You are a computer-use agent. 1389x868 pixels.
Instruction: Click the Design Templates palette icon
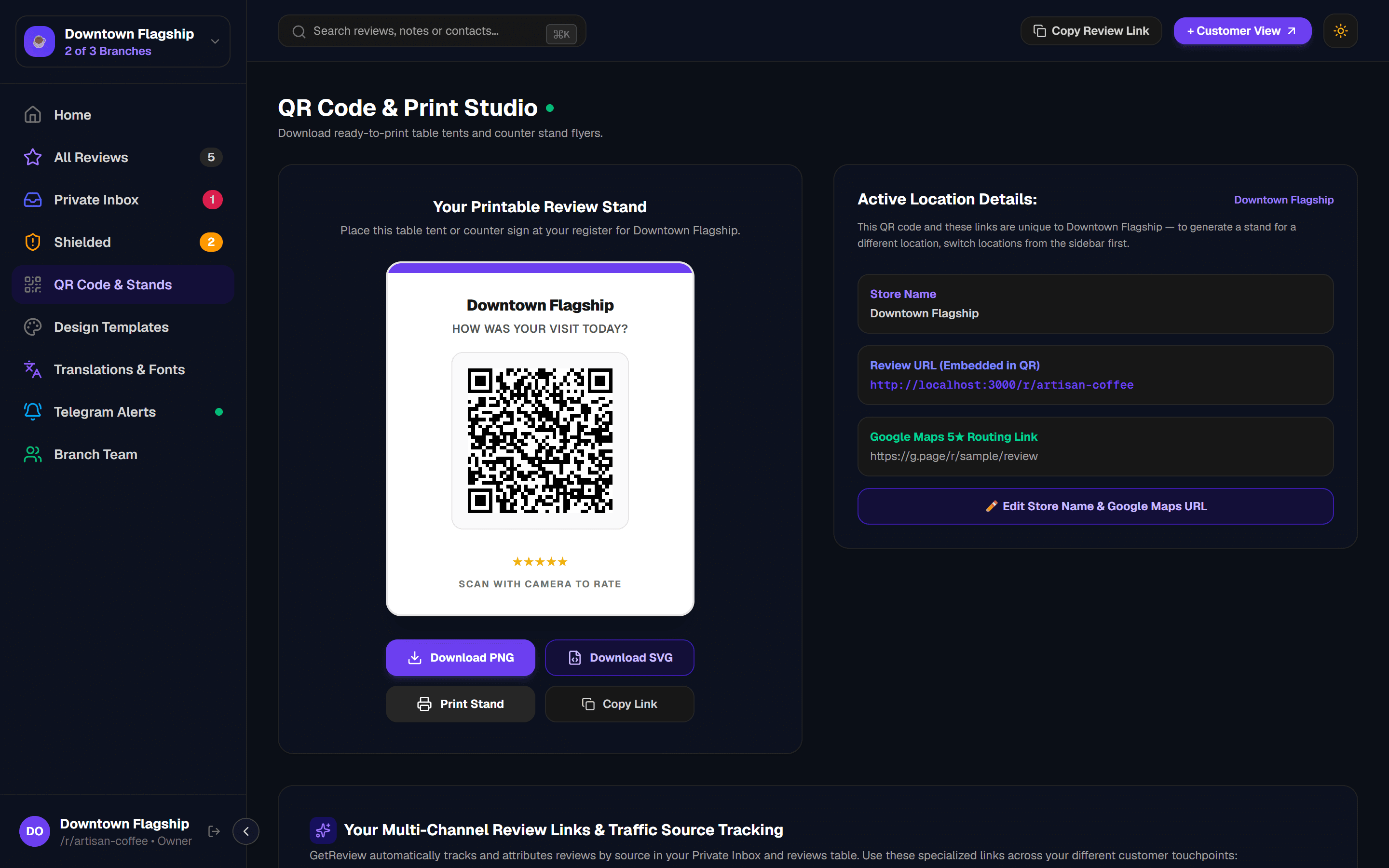pyautogui.click(x=33, y=327)
